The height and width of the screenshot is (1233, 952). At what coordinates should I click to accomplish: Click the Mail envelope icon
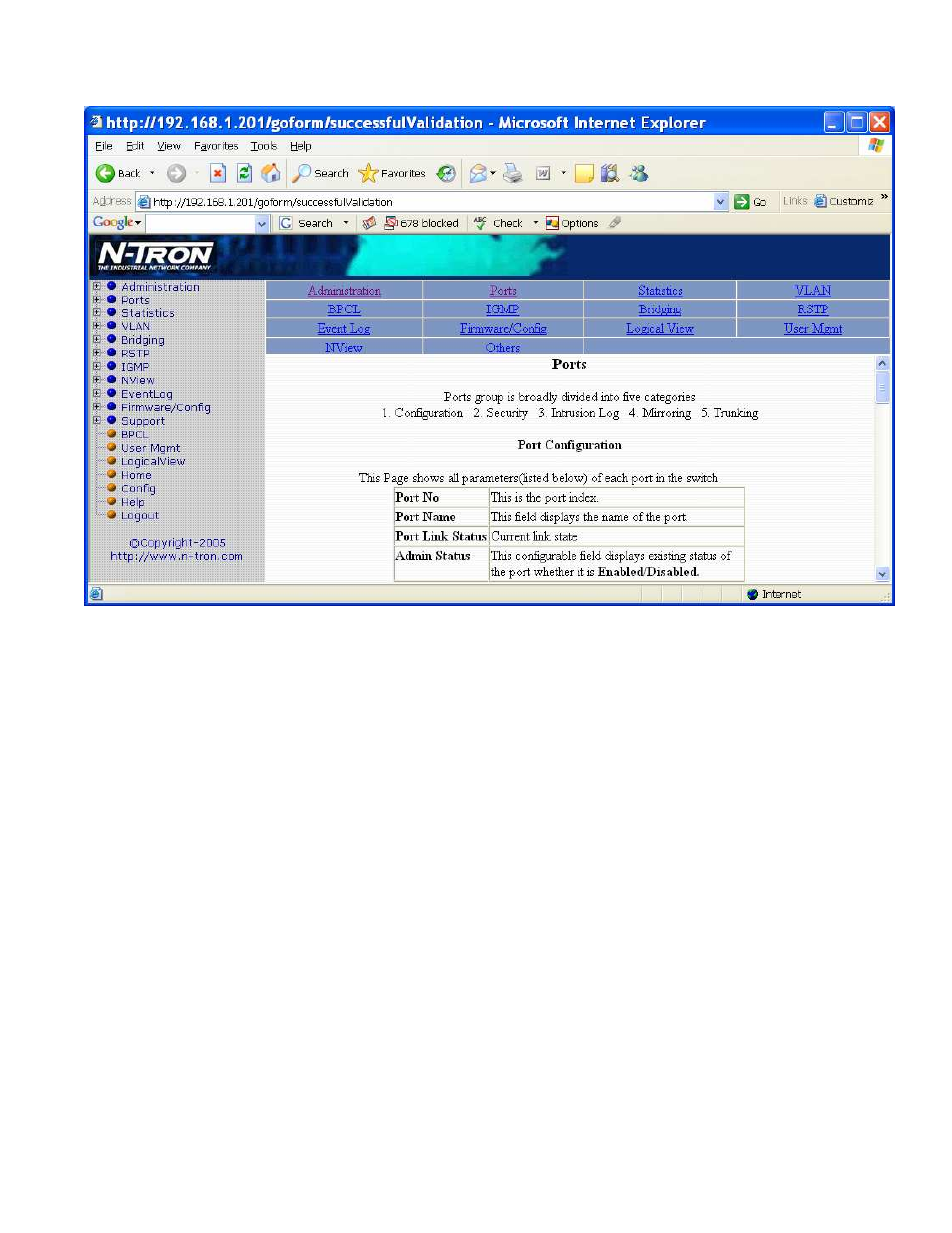pyautogui.click(x=479, y=173)
